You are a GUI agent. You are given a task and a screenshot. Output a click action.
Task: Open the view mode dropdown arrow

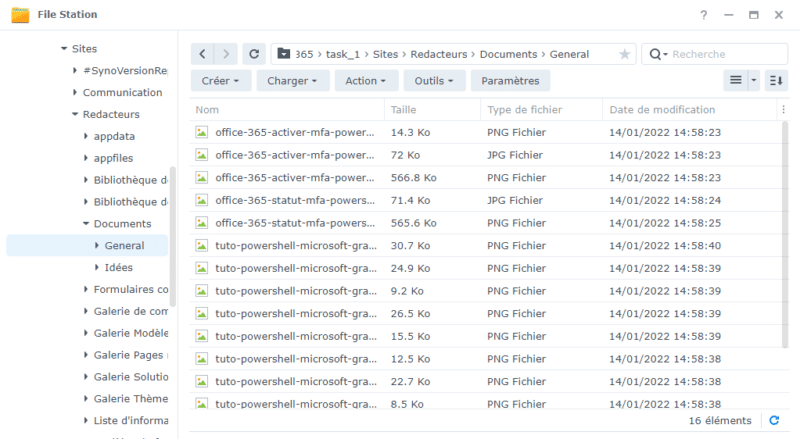tap(754, 81)
